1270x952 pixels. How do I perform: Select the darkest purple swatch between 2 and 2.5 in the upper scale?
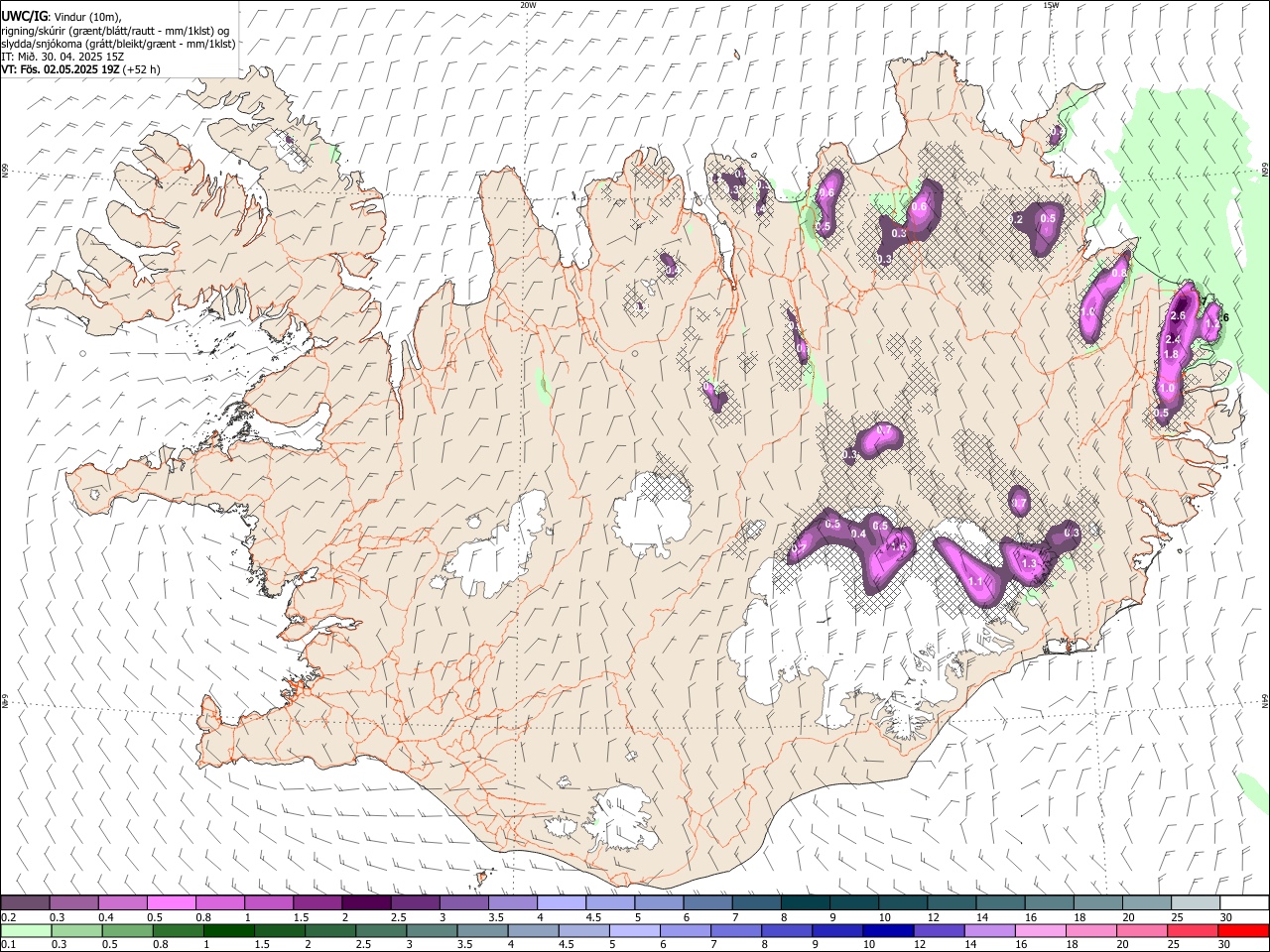pos(366,902)
